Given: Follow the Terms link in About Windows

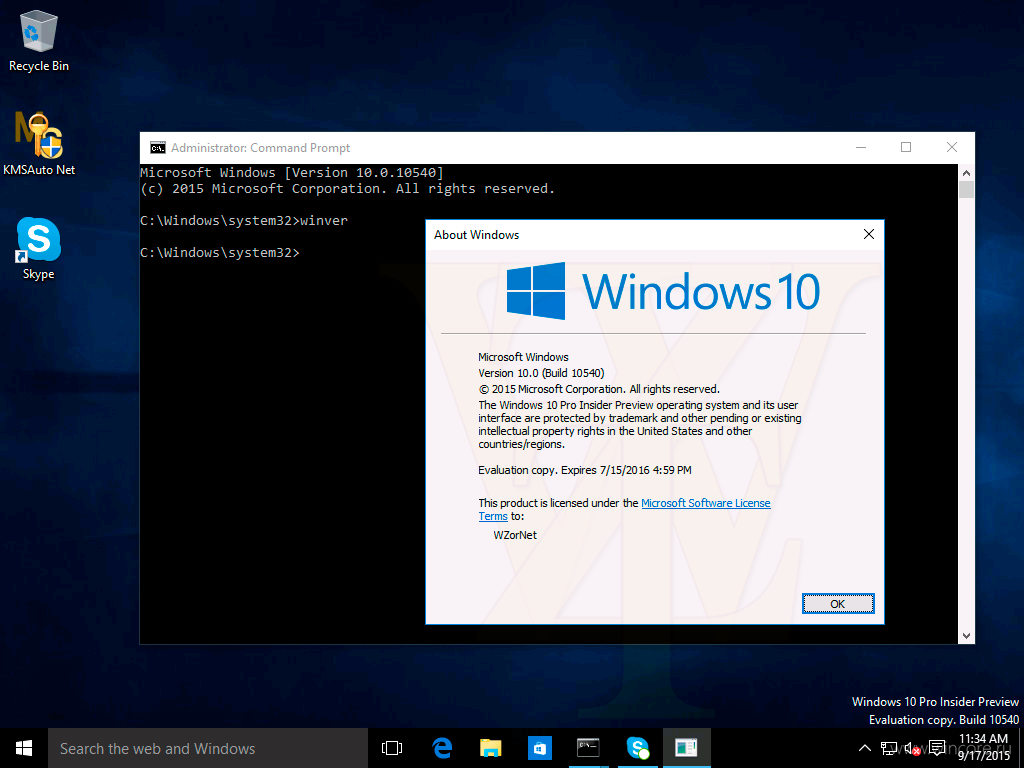Looking at the screenshot, I should pos(492,516).
